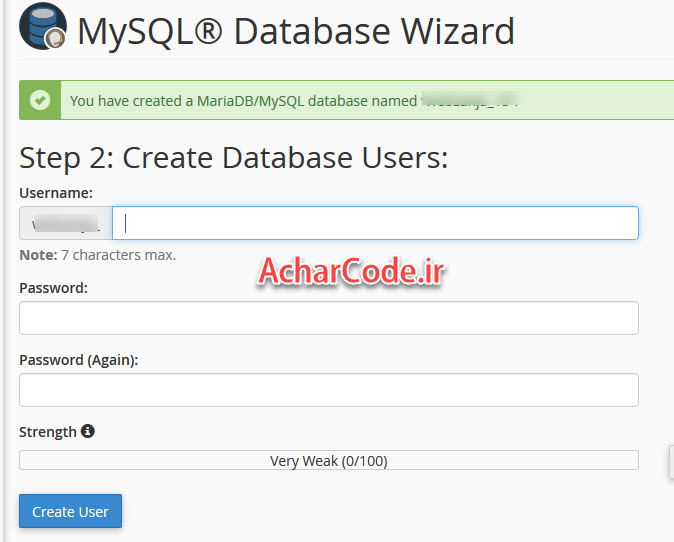Click the 'Strength' label

[x=48, y=432]
